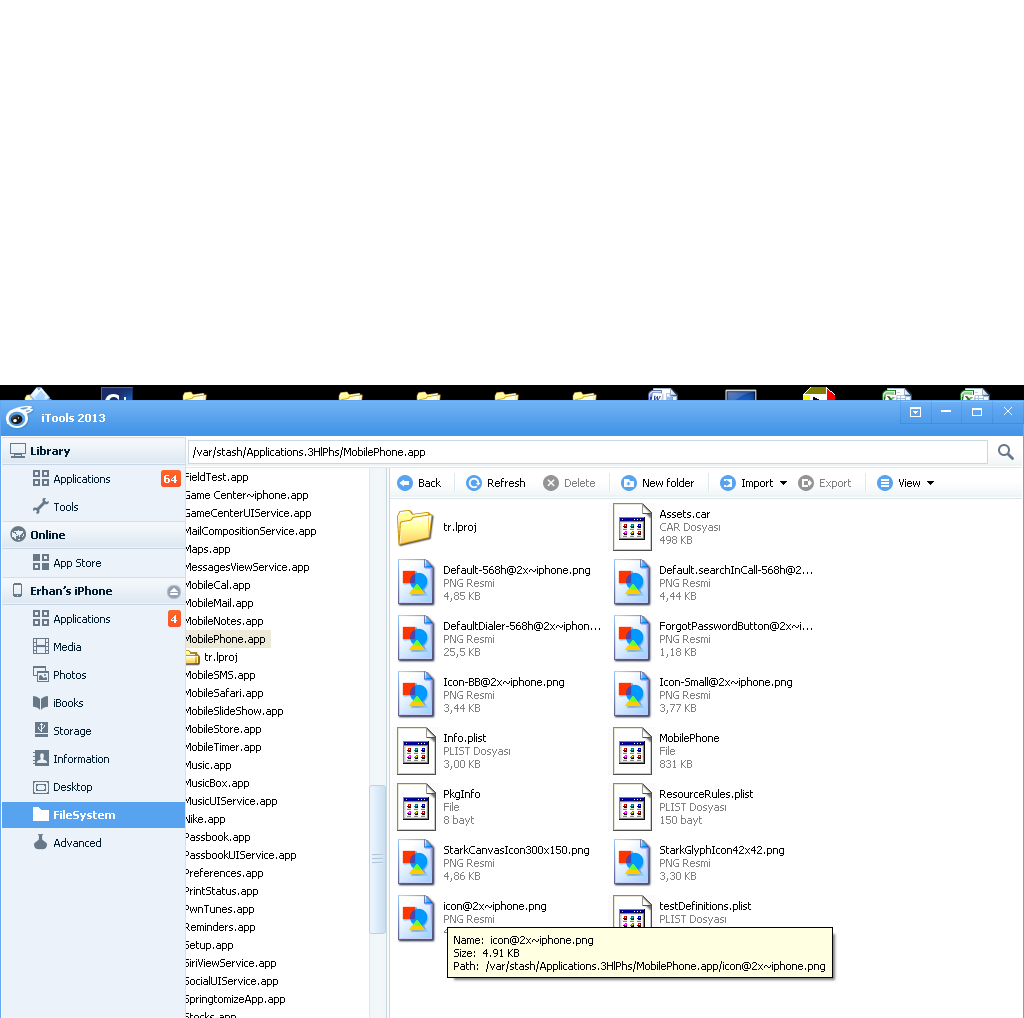Select tr.lproj folder icon in file pane
1024x1018 pixels.
pos(415,527)
